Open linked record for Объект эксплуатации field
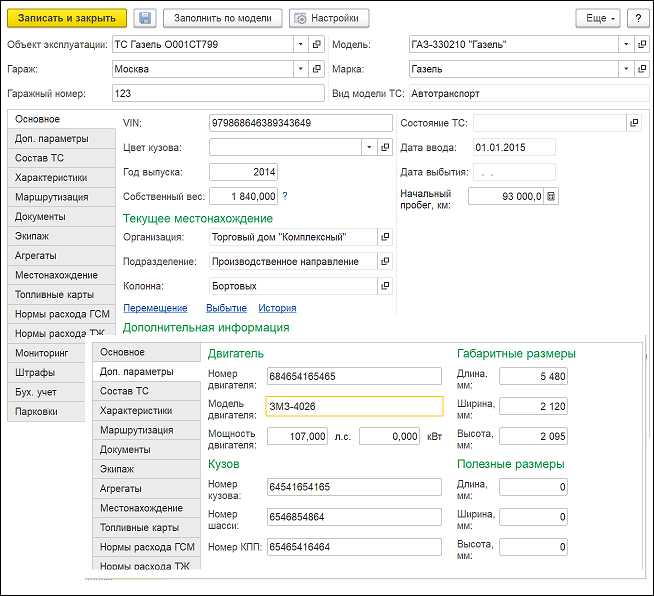Image resolution: width=654 pixels, height=596 pixels. point(317,44)
